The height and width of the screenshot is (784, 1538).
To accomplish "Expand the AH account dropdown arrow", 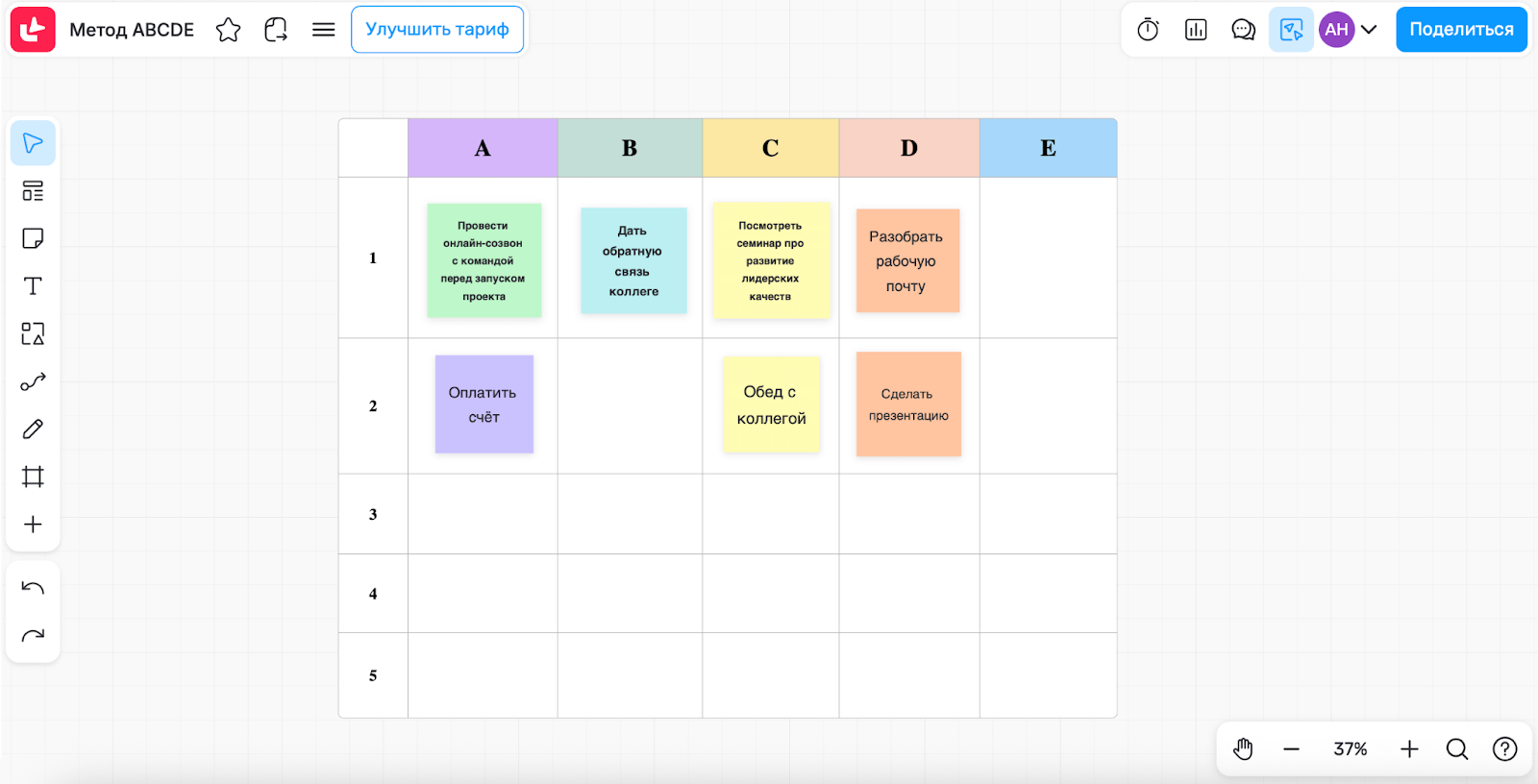I will (1369, 30).
